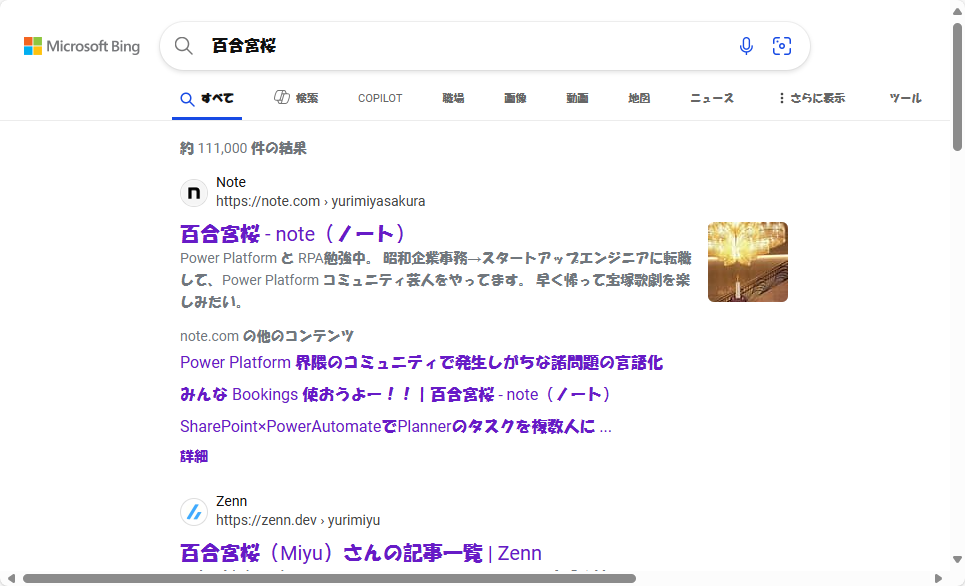
Task: Open the 地図 search tab
Action: (639, 98)
